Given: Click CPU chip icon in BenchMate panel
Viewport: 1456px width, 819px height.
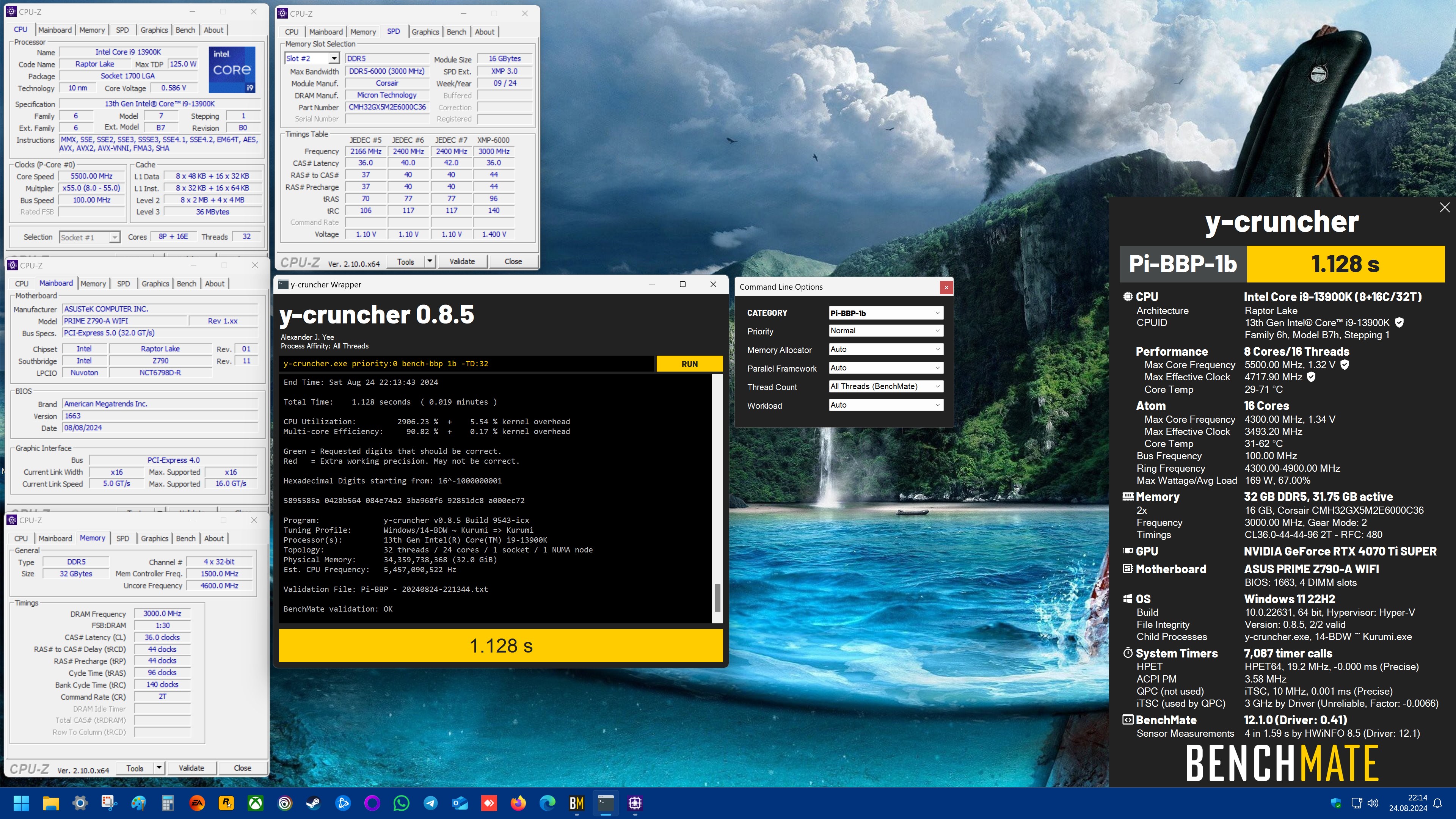Looking at the screenshot, I should [1128, 296].
